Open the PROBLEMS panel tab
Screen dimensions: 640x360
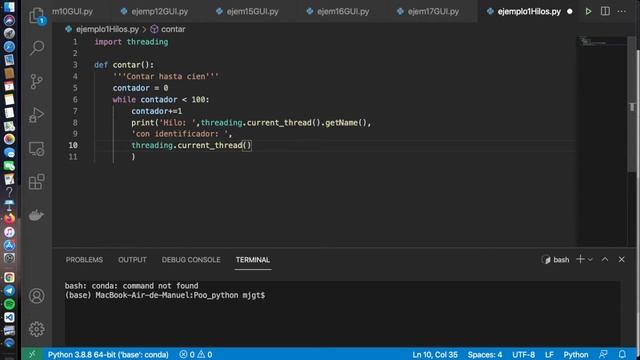click(84, 260)
